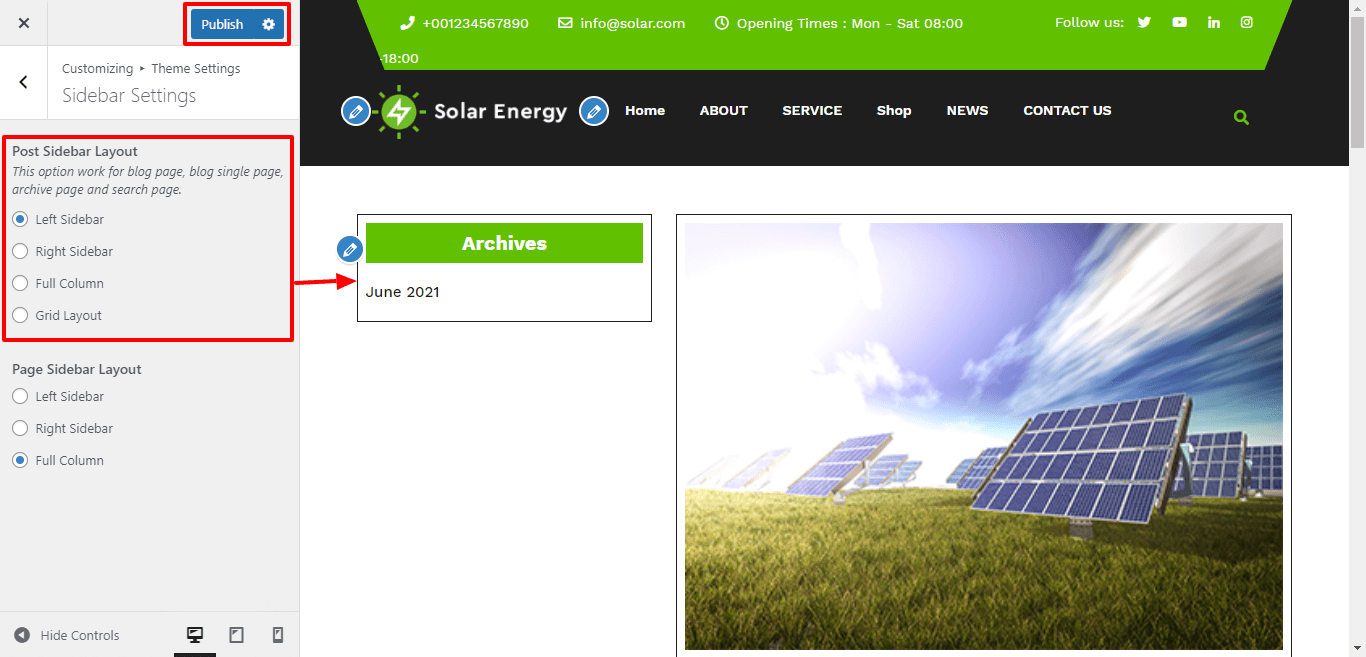Image resolution: width=1366 pixels, height=657 pixels.
Task: Open the SERVICE menu item
Action: (x=812, y=111)
